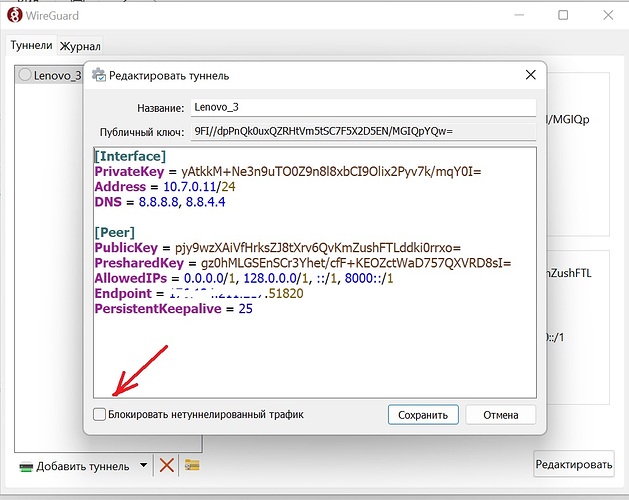Export tunnels to zip folder icon
Screen dimensions: 629x500
tap(192, 465)
